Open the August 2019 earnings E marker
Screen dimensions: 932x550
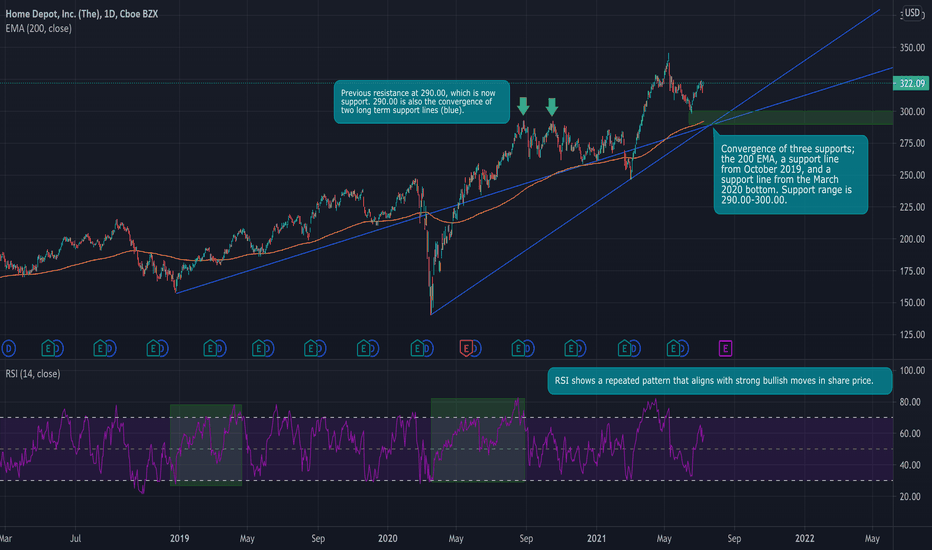click(x=311, y=348)
